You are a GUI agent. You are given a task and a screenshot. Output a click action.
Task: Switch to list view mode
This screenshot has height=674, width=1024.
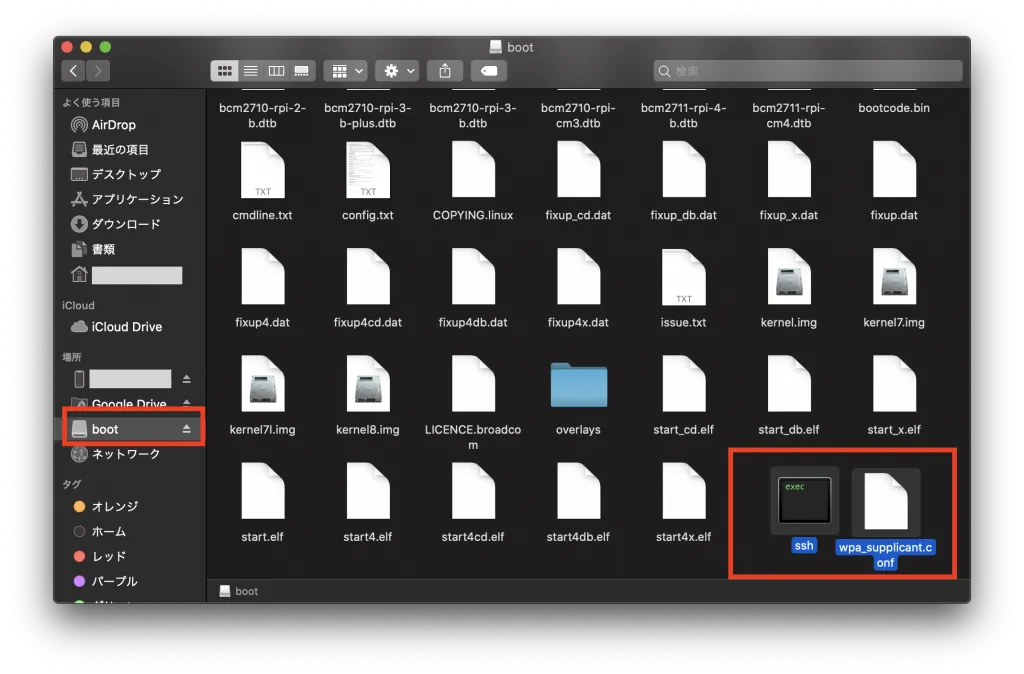(250, 71)
